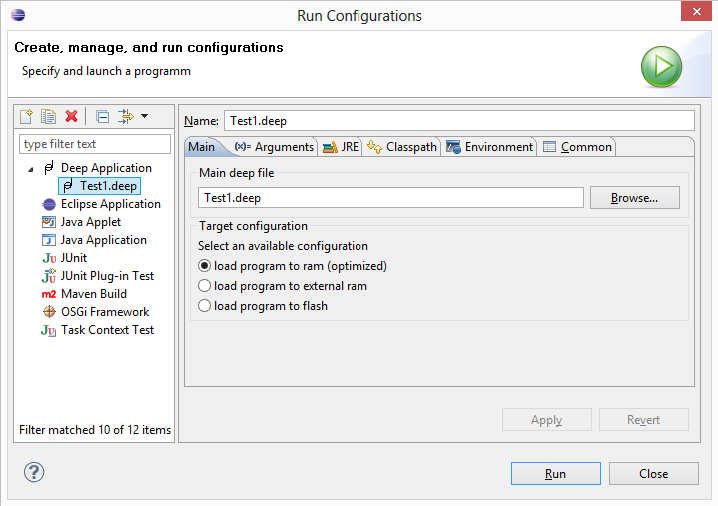Select Eclipse Application in the tree
Image resolution: width=718 pixels, height=506 pixels.
coord(110,204)
